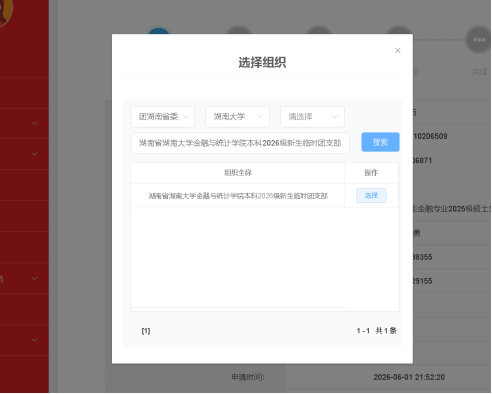Click the 完成 step label
The width and height of the screenshot is (492, 394).
479,72
